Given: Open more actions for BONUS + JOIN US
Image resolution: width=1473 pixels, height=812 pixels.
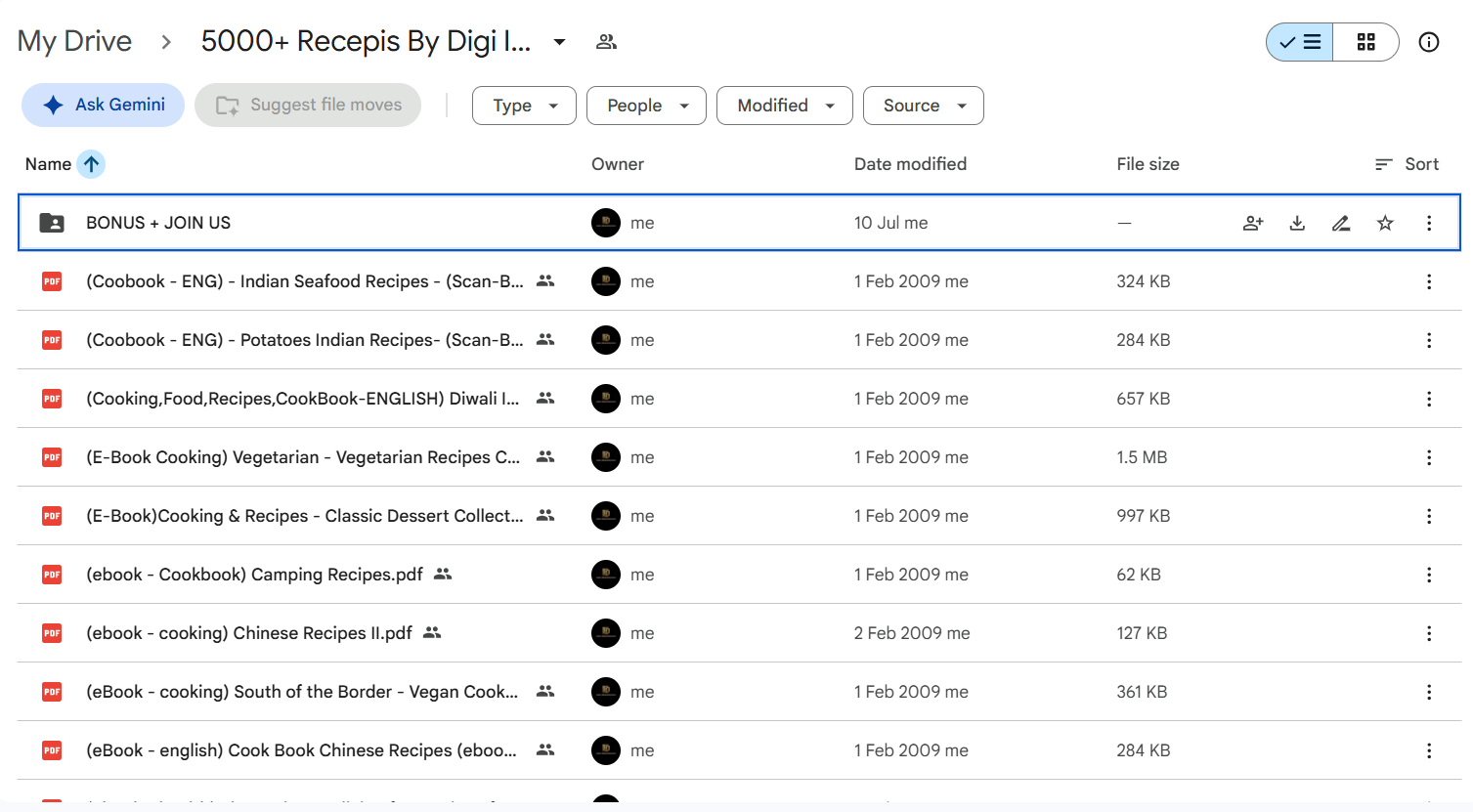Looking at the screenshot, I should click(x=1429, y=223).
